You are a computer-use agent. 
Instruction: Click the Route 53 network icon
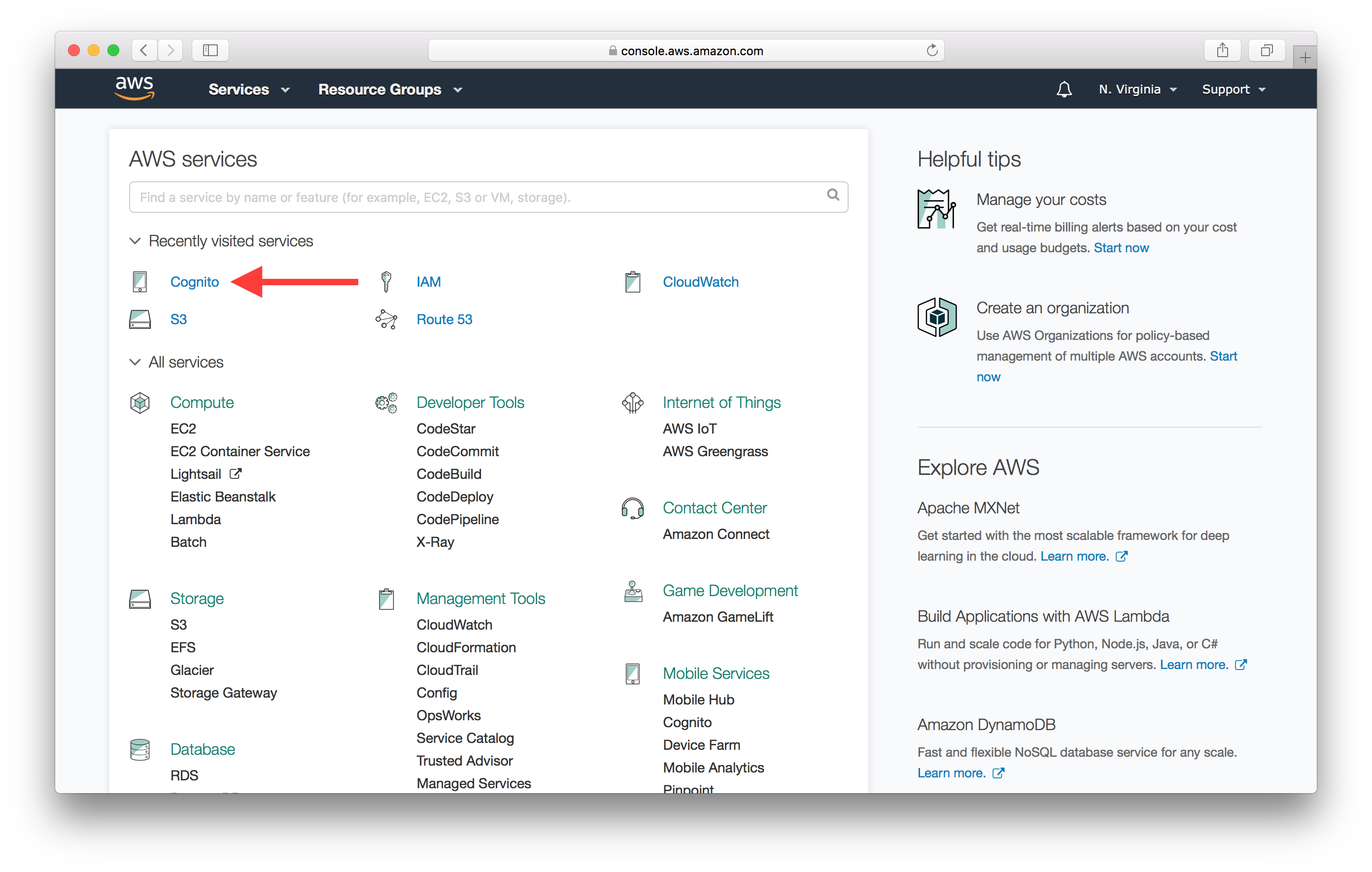(x=386, y=319)
